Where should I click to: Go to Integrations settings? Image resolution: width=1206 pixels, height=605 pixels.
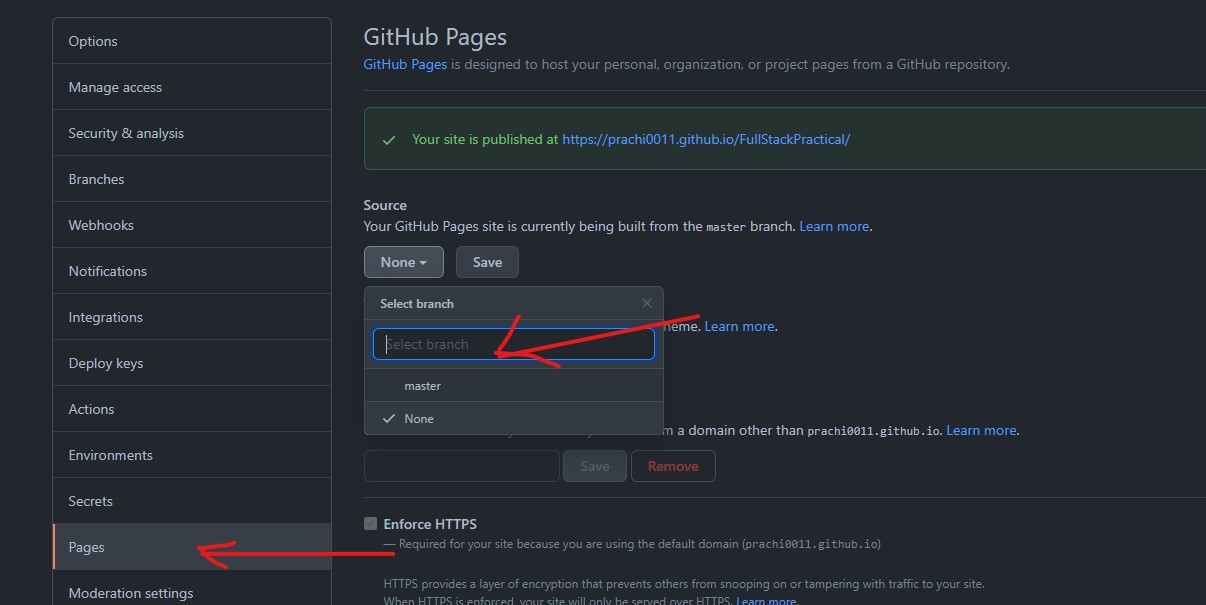(192, 317)
